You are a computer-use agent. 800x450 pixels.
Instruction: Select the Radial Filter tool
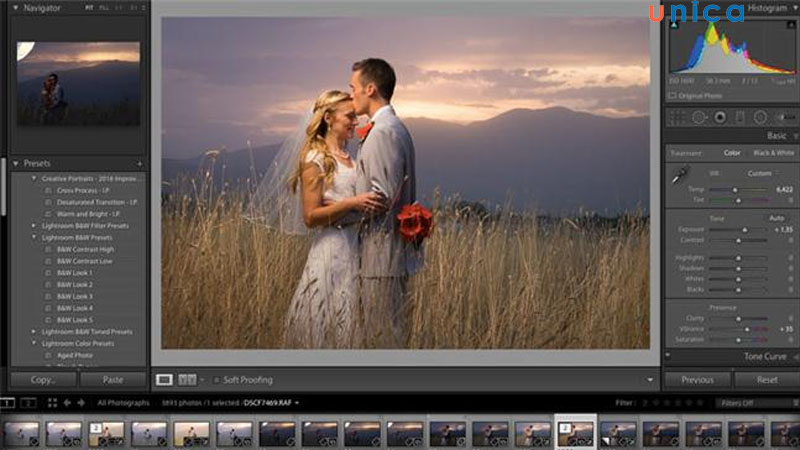760,117
